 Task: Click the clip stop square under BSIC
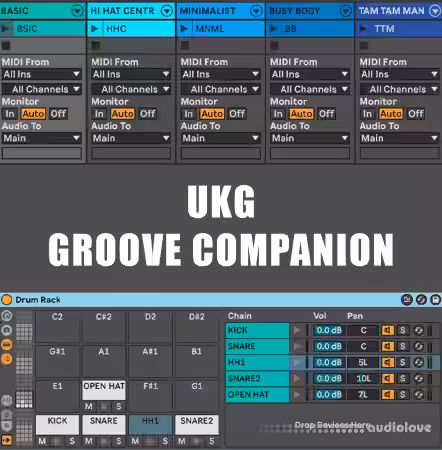click(x=6, y=45)
